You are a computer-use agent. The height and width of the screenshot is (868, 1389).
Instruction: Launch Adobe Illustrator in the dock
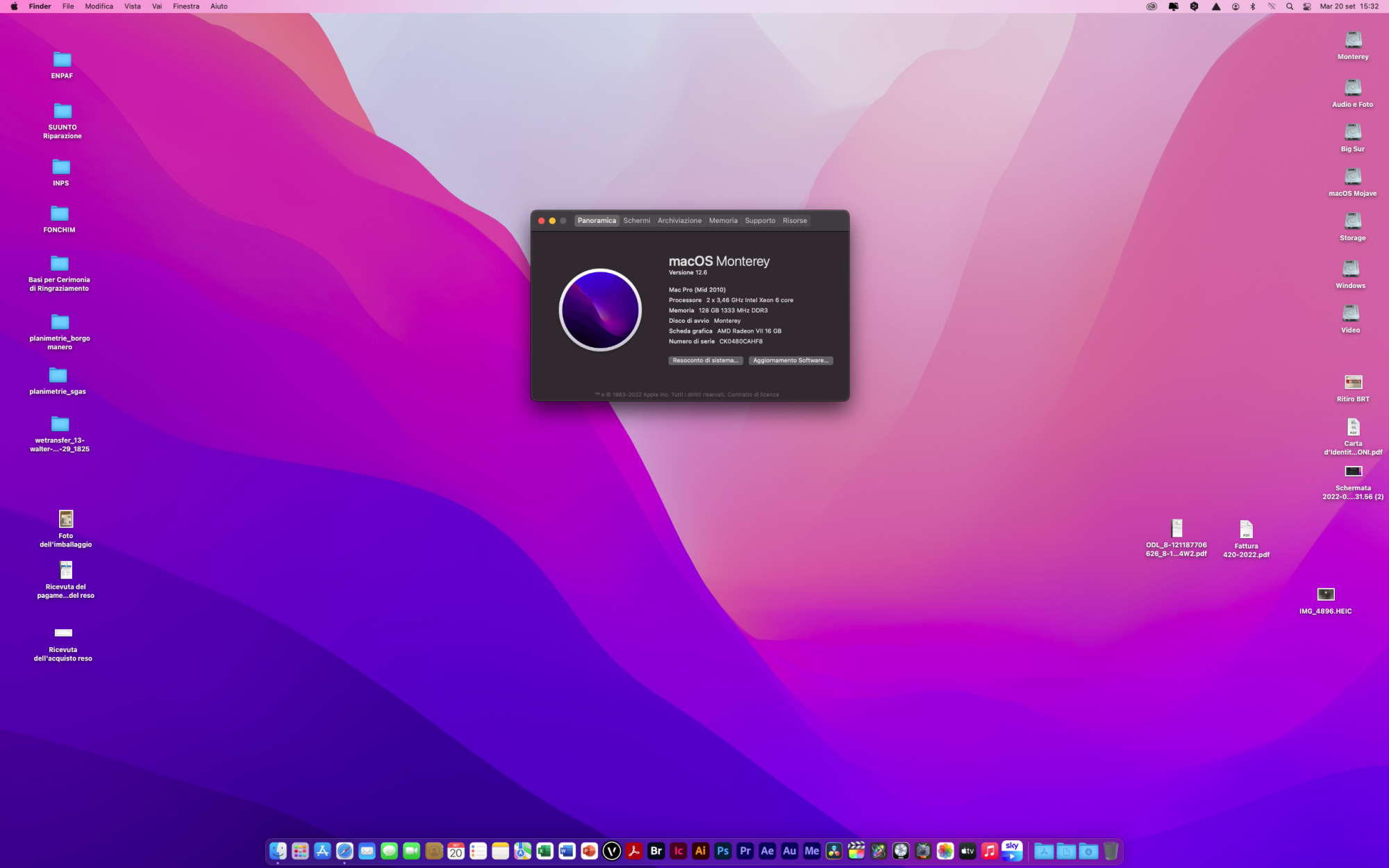tap(701, 851)
